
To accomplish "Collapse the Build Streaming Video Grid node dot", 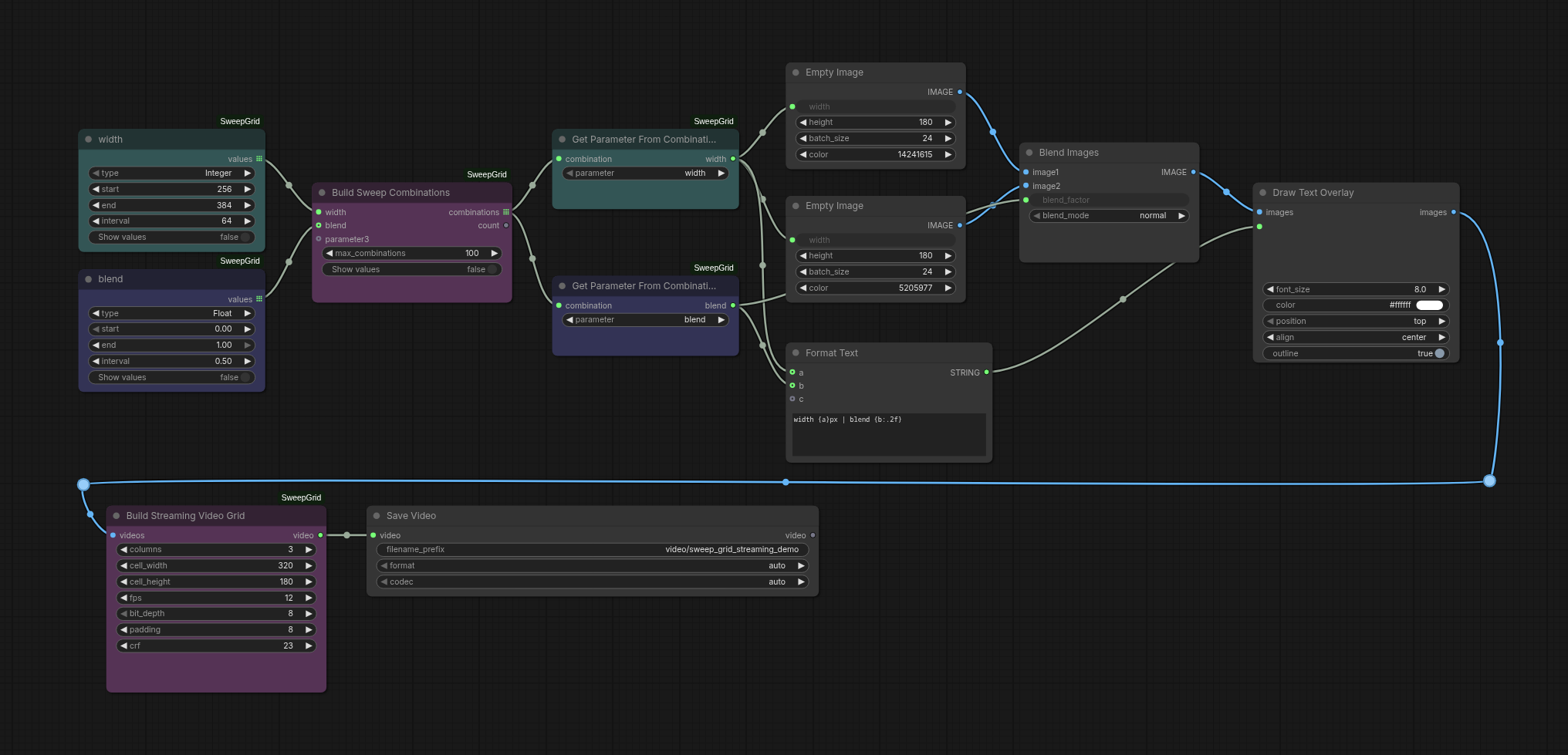I will coord(117,516).
